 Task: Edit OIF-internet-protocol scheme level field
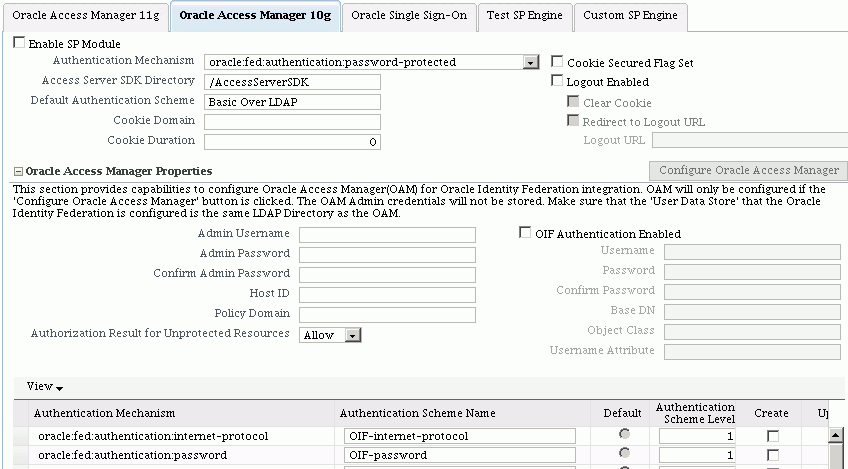pyautogui.click(x=697, y=436)
